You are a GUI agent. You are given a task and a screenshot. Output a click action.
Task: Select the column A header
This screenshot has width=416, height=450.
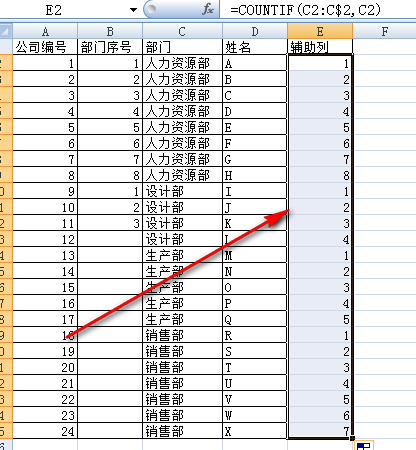tap(45, 31)
